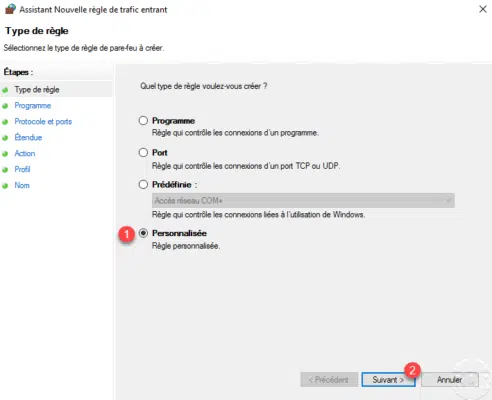Select the Personnalisée radio button
The image size is (492, 400).
[143, 233]
